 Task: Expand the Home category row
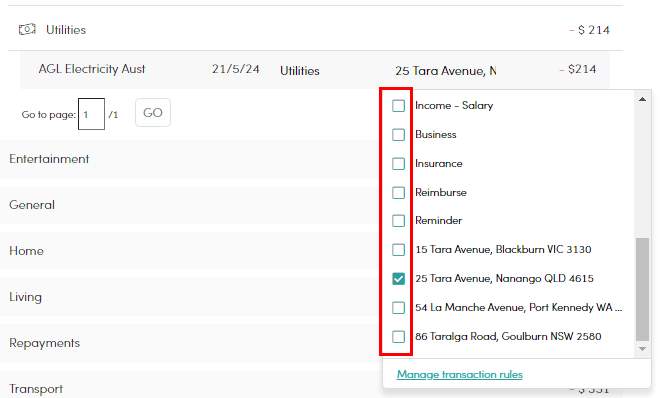(x=190, y=251)
